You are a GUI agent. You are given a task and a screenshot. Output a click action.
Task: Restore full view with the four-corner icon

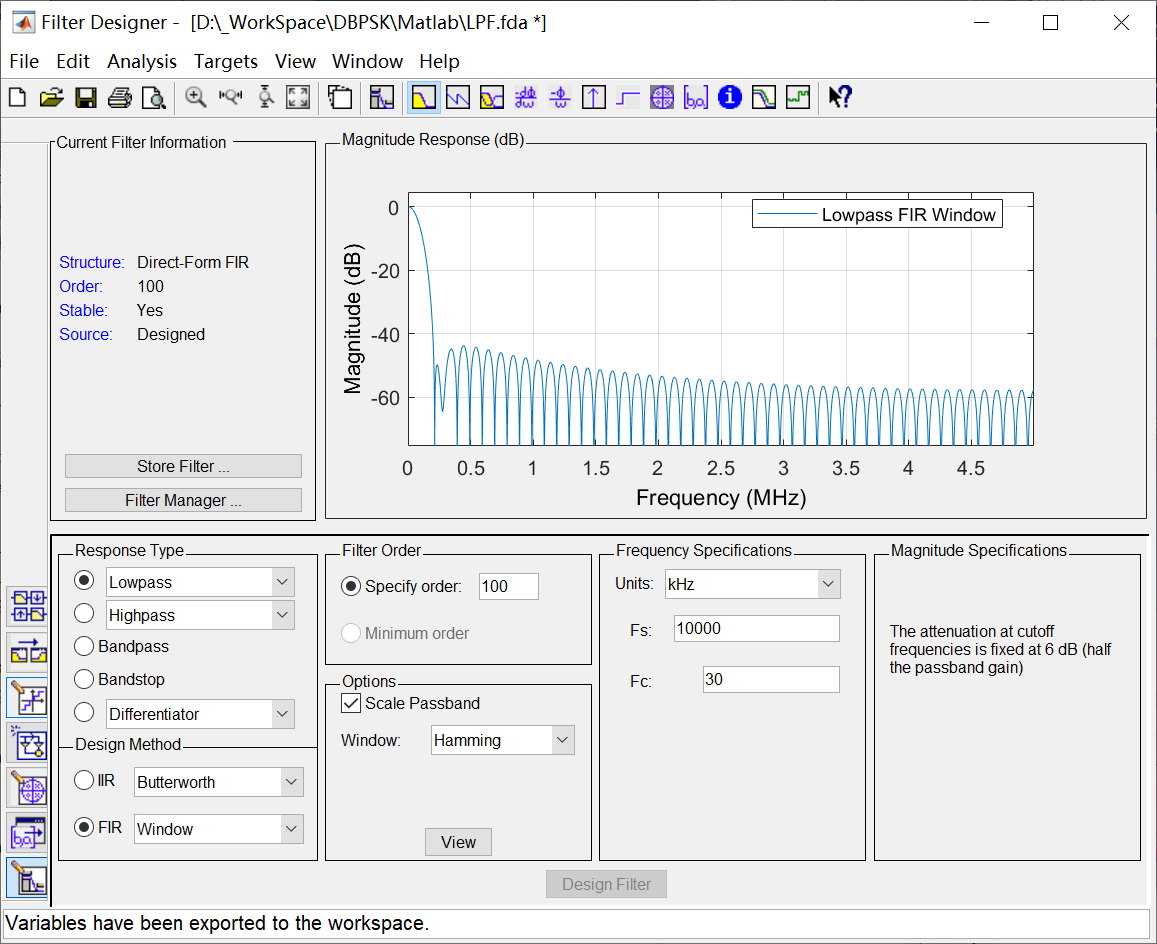click(x=298, y=97)
